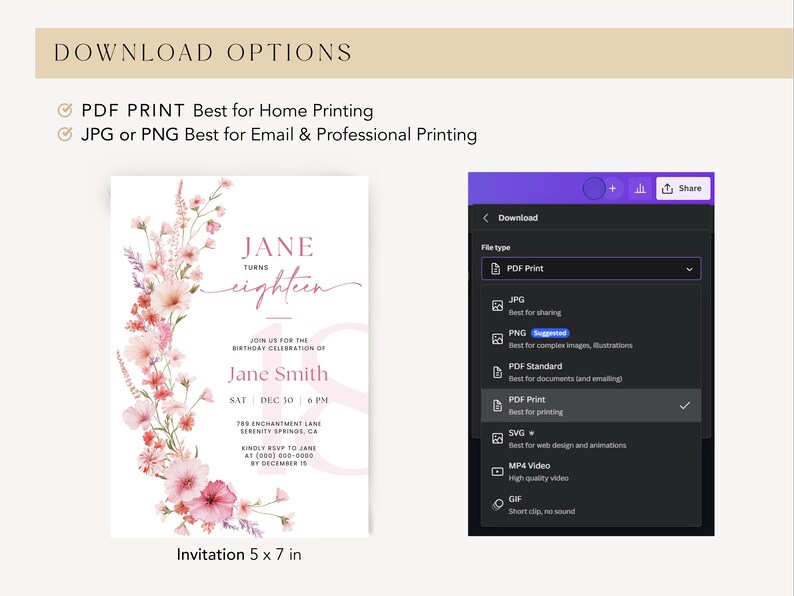Click the JPG image icon
This screenshot has height=596, width=794.
coord(497,305)
